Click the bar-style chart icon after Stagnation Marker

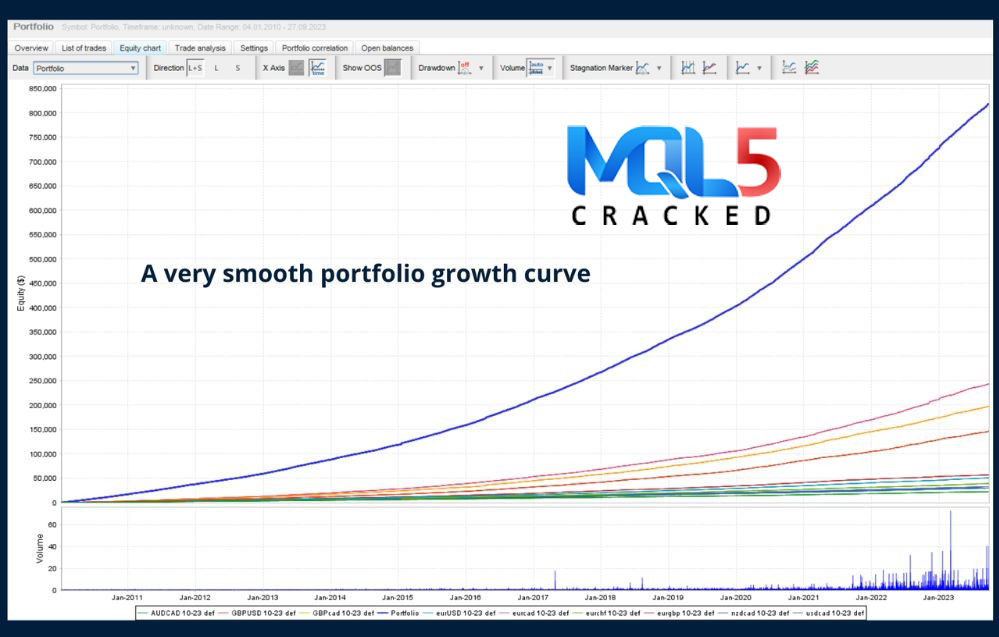coord(688,68)
